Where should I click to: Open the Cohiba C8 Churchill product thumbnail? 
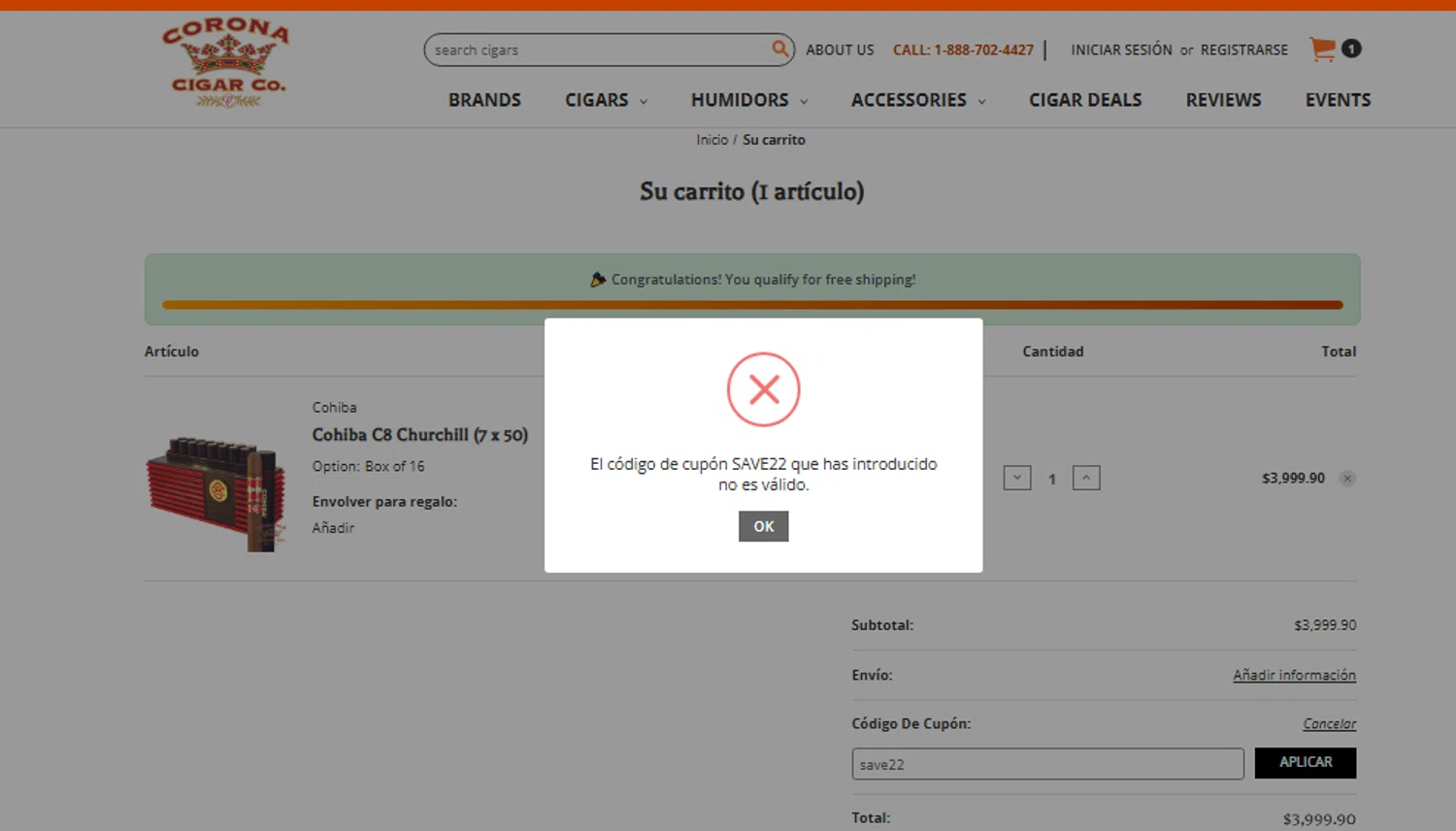pos(216,493)
